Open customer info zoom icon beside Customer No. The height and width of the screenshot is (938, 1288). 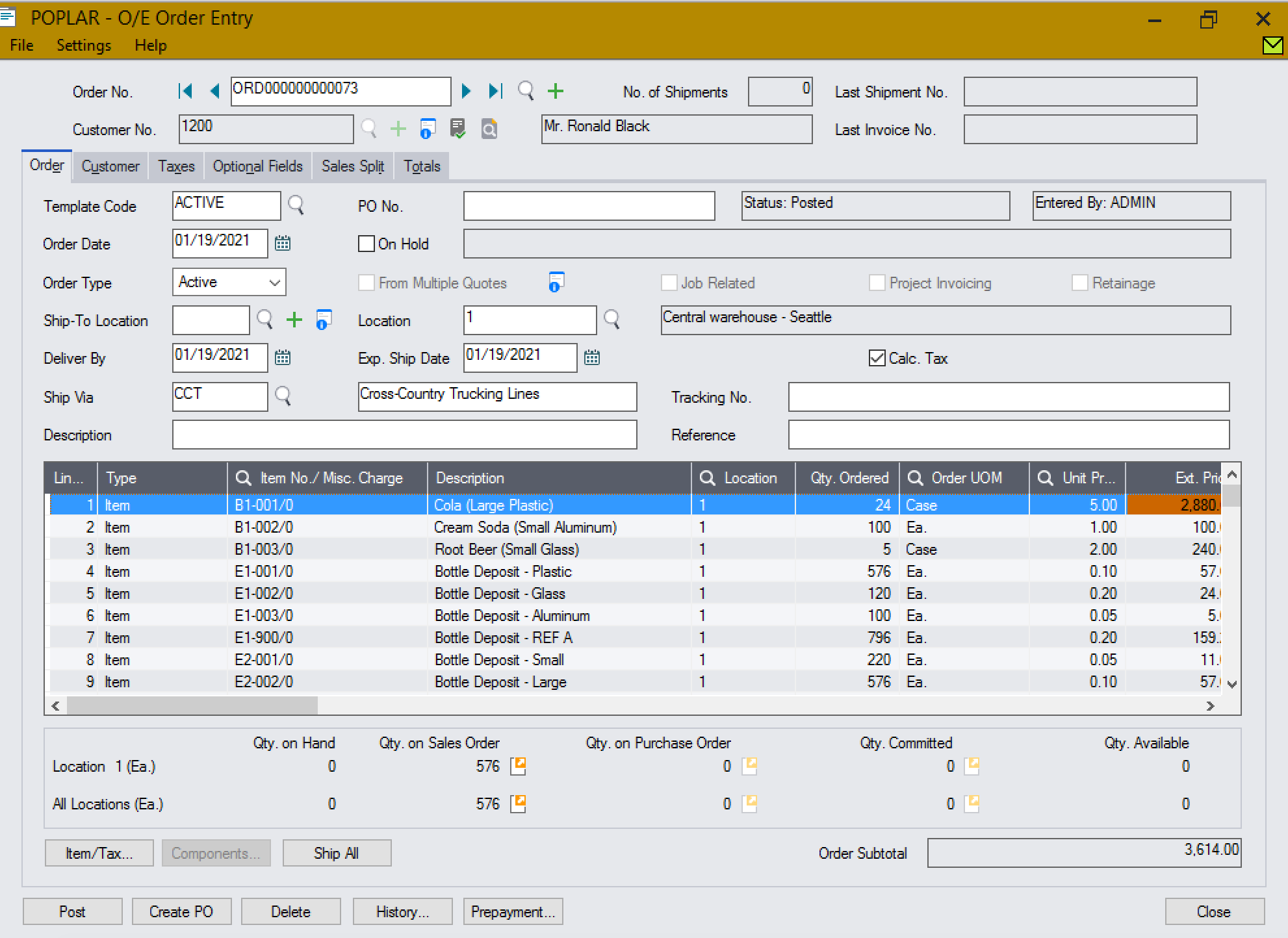(428, 129)
